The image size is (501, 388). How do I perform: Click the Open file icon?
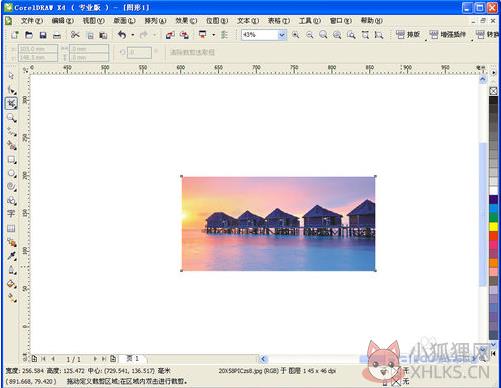29,35
